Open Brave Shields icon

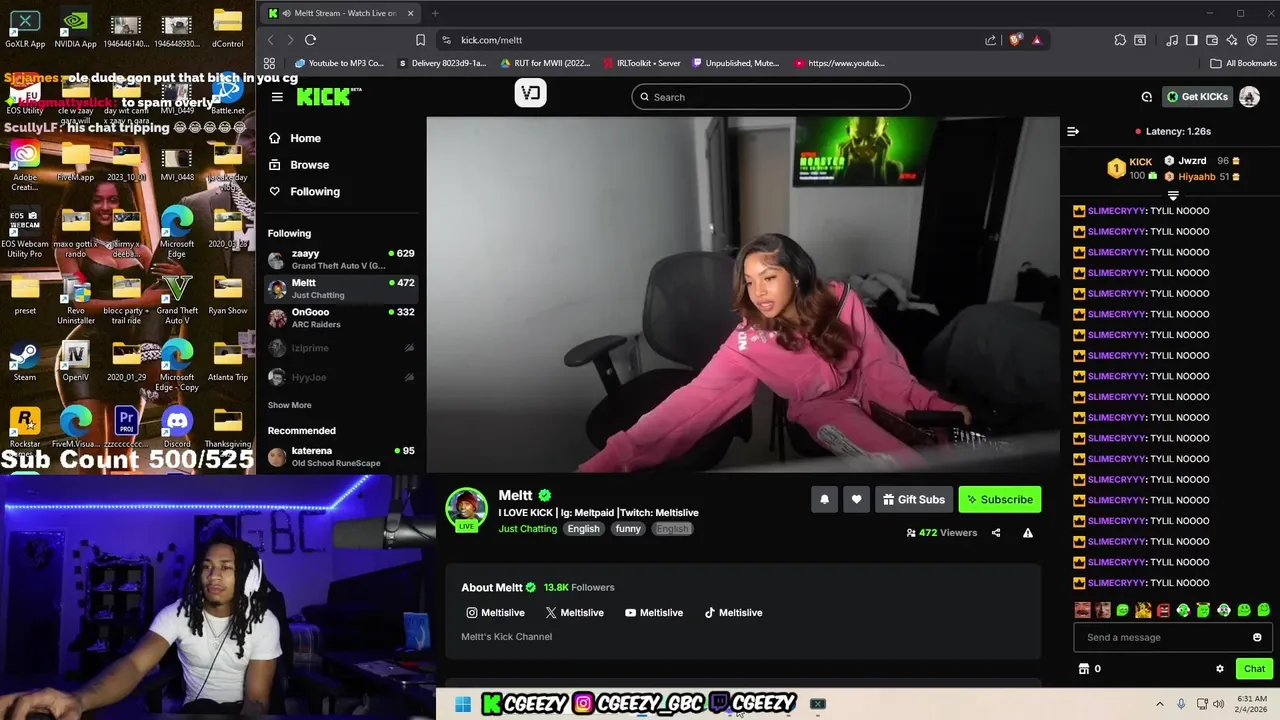pos(1015,40)
